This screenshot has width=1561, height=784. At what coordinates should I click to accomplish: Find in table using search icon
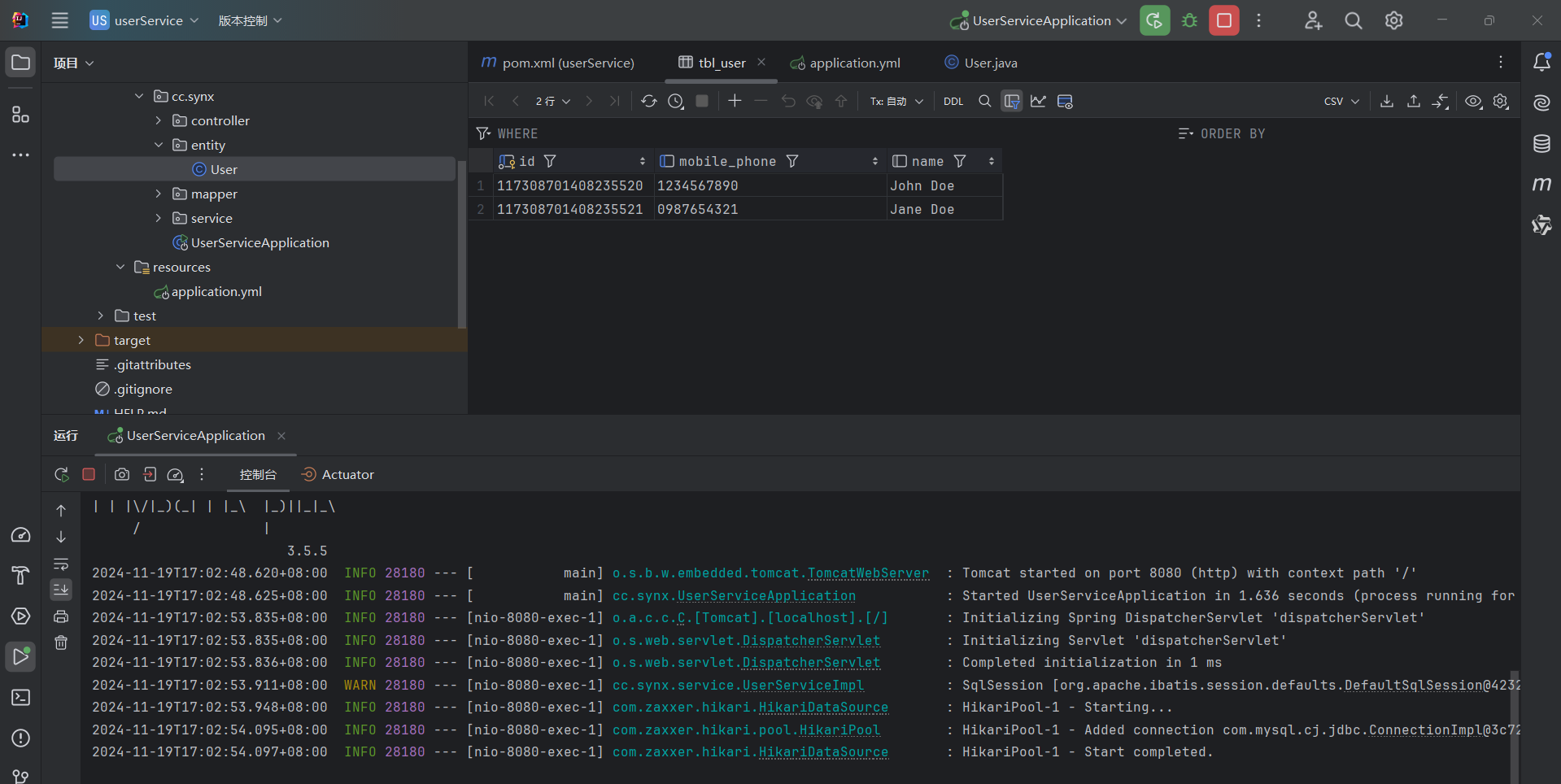click(984, 101)
